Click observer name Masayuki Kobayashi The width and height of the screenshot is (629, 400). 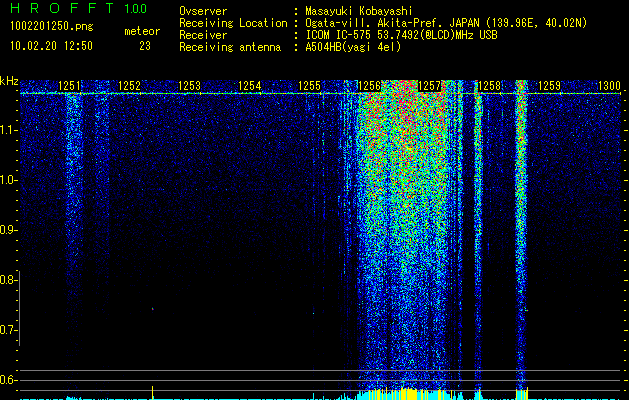pos(359,11)
